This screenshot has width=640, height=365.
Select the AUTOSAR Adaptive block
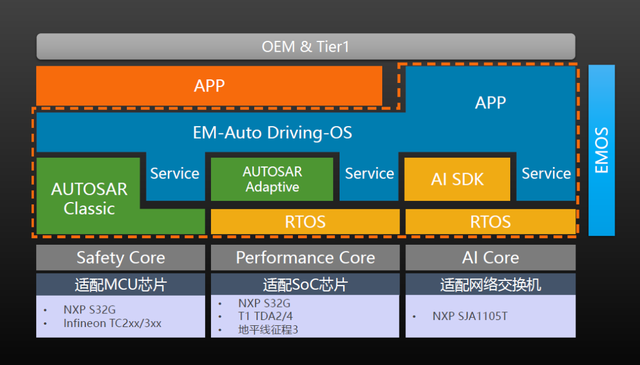[x=272, y=179]
